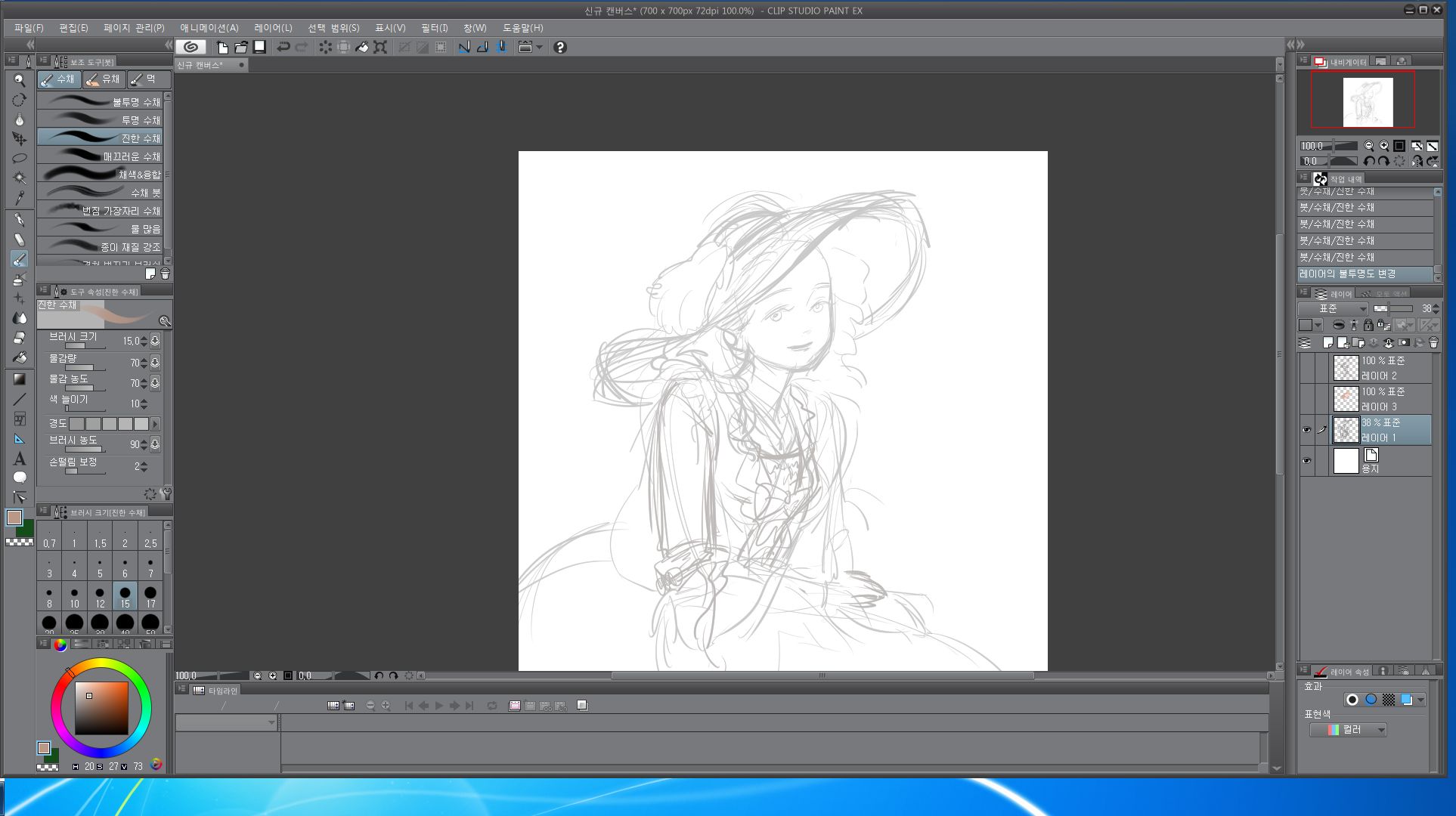Image resolution: width=1456 pixels, height=816 pixels.
Task: Toggle Snap to Ruler in command bar
Action: pyautogui.click(x=464, y=47)
